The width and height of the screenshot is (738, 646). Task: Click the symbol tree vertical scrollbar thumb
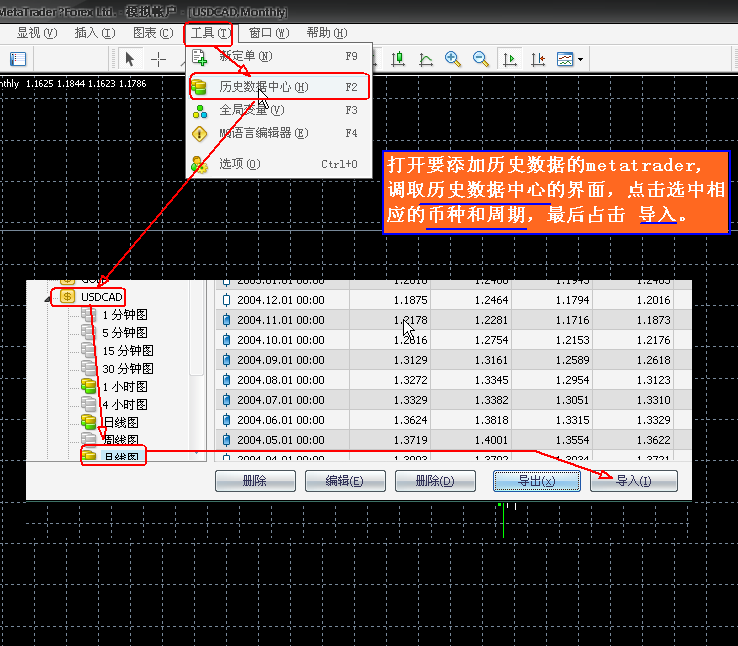(197, 329)
